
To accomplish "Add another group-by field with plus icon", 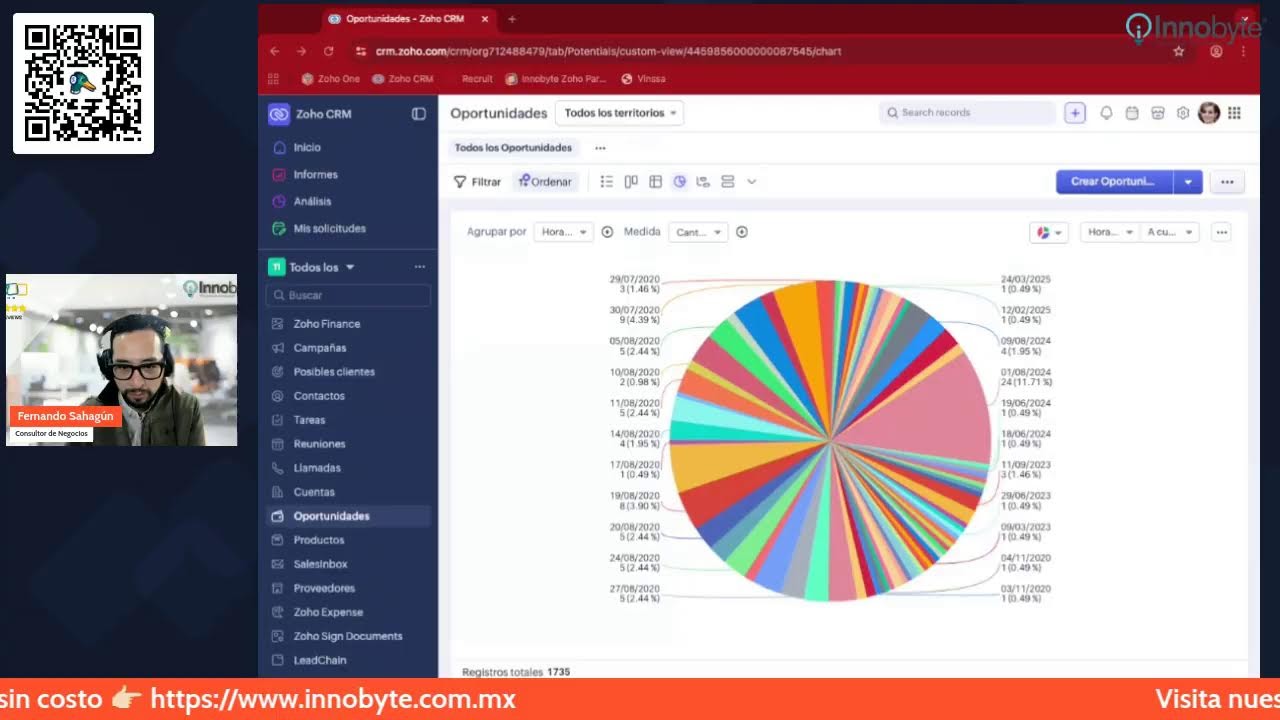I will tap(607, 232).
